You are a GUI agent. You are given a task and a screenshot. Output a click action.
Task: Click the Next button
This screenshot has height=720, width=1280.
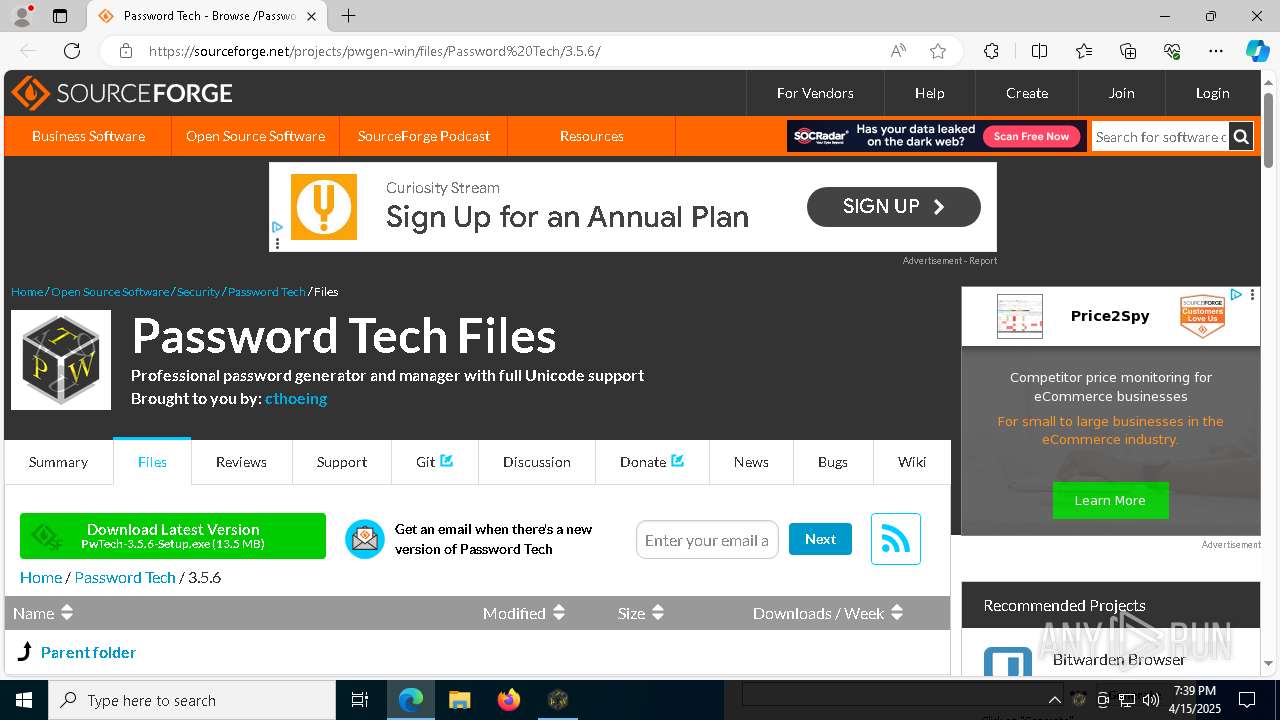820,539
